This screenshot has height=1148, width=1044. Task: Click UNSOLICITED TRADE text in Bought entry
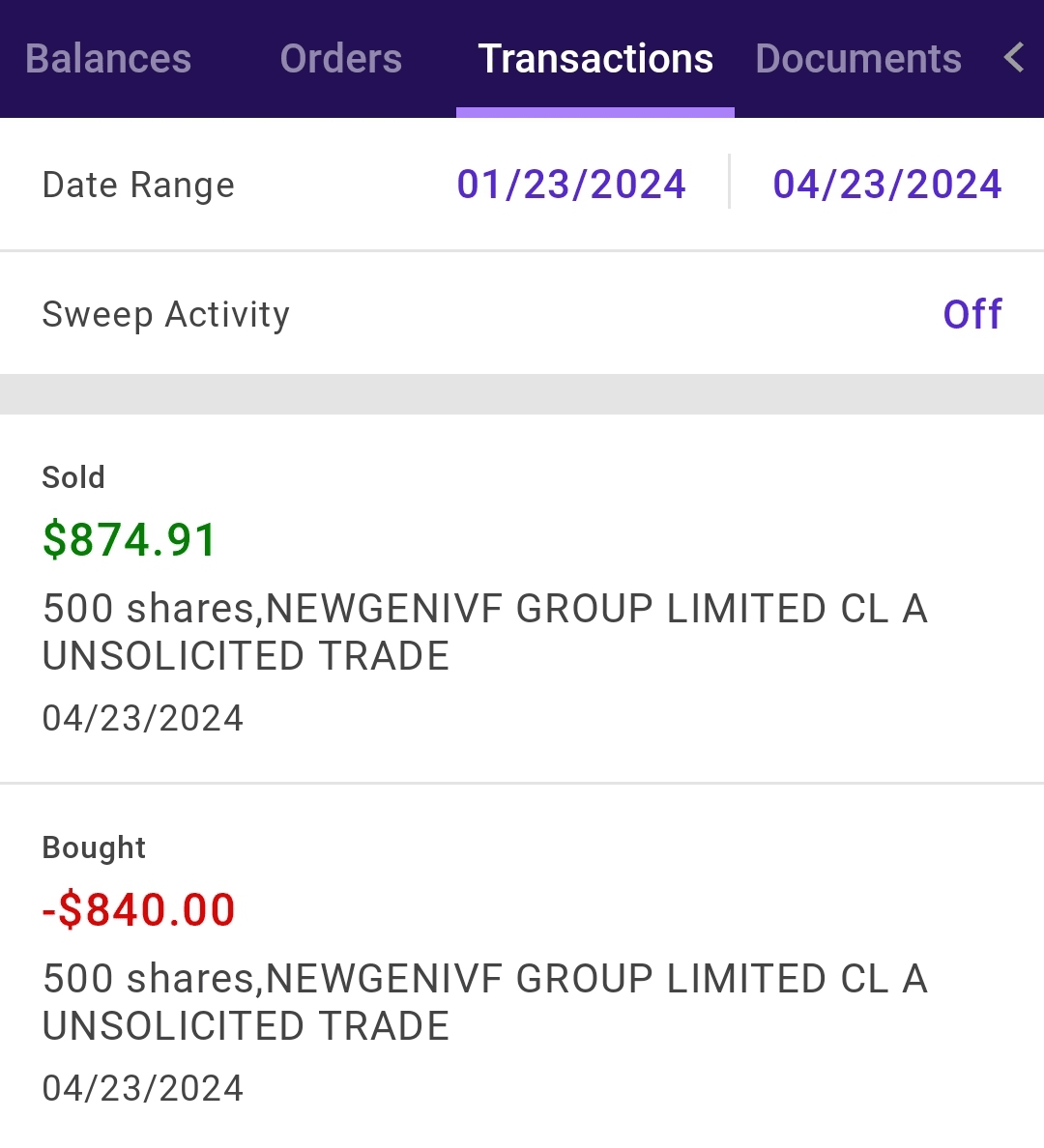pyautogui.click(x=246, y=1026)
